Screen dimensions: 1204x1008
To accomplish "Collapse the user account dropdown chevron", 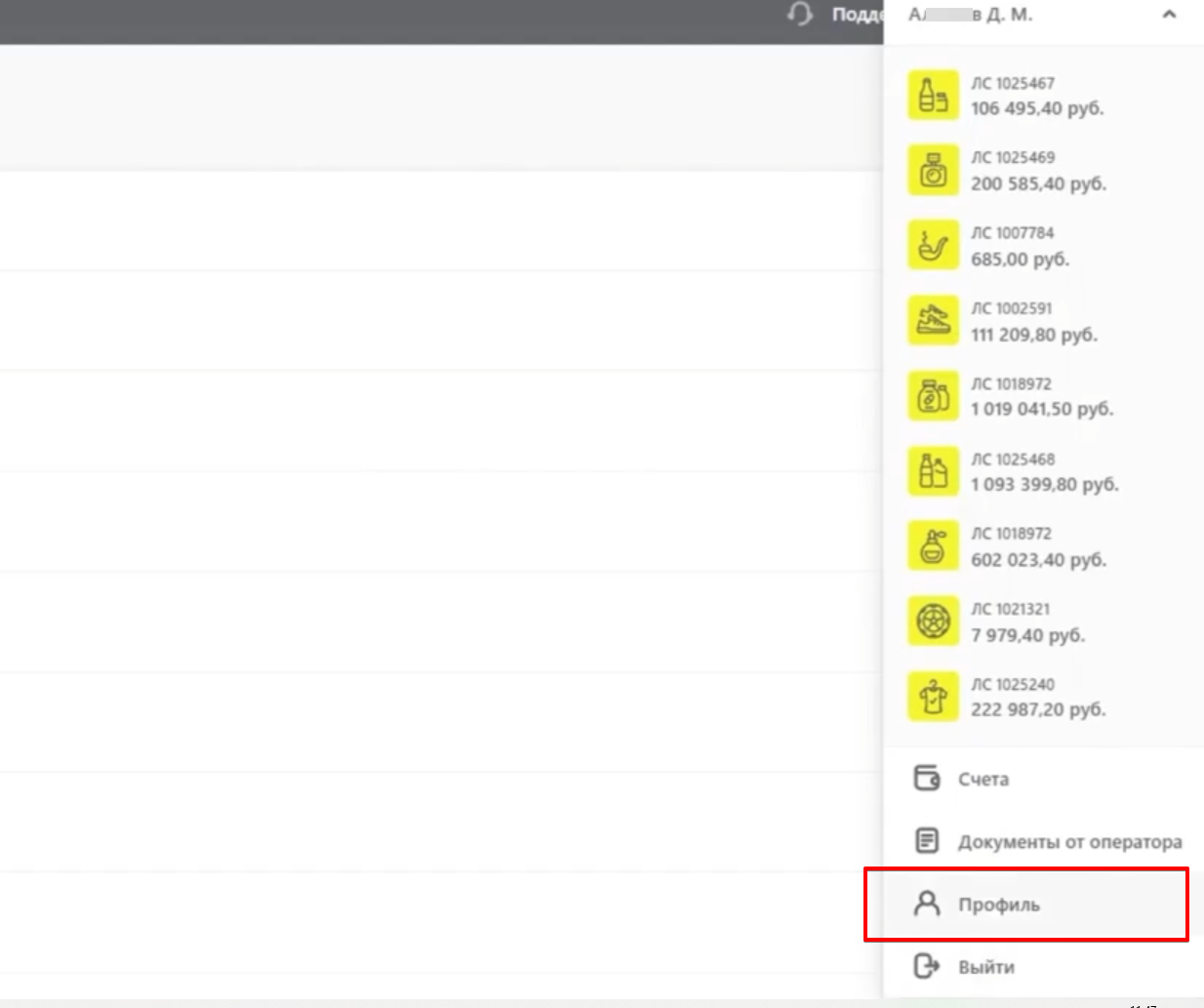I will pos(1169,15).
